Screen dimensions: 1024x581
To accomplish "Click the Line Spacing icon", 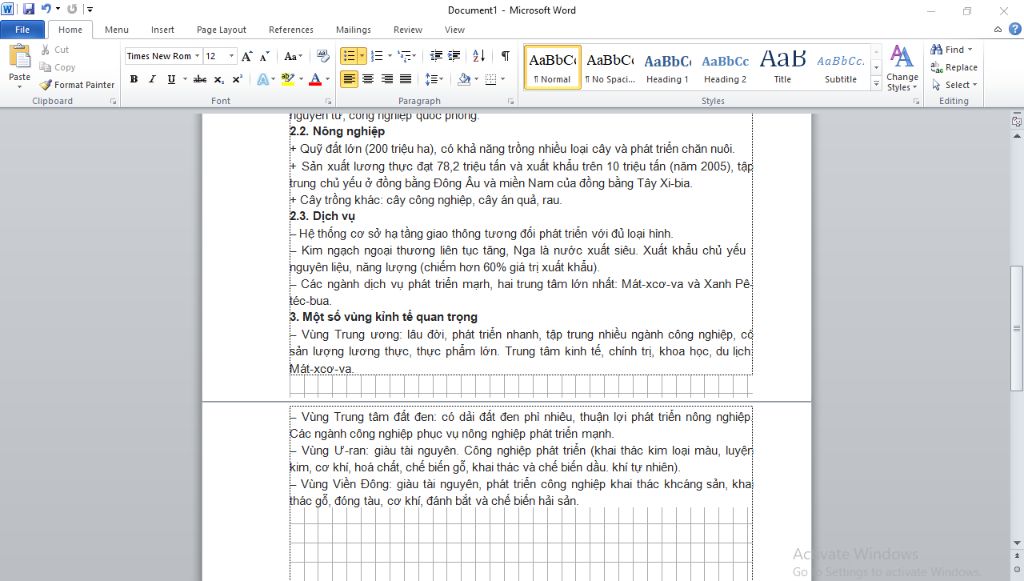I will (x=430, y=79).
